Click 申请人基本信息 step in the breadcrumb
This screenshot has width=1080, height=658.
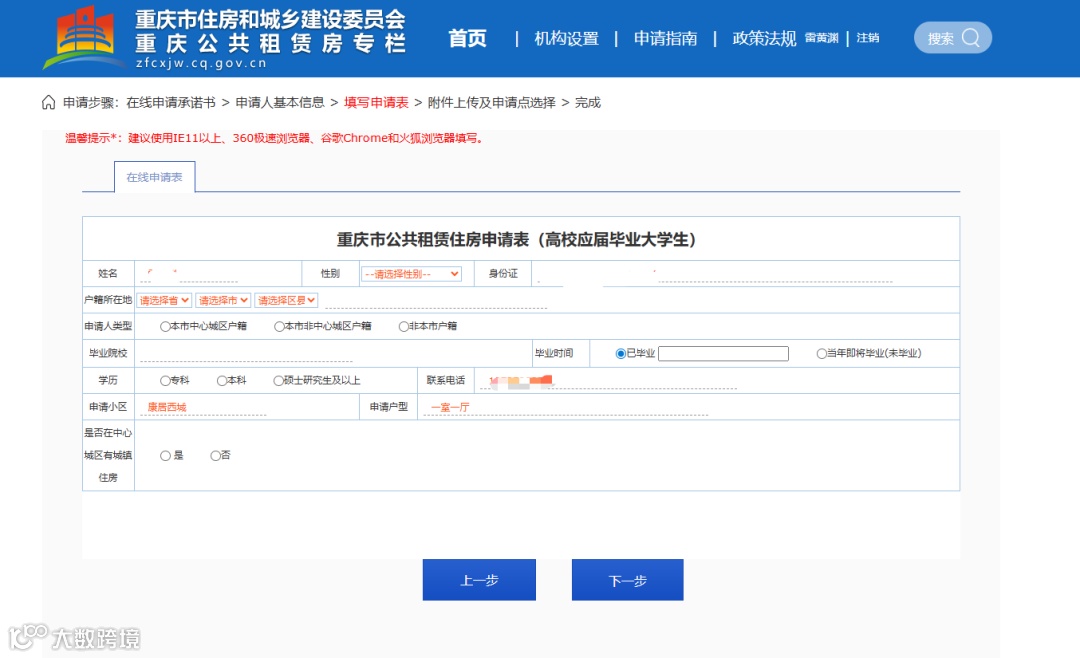point(280,103)
